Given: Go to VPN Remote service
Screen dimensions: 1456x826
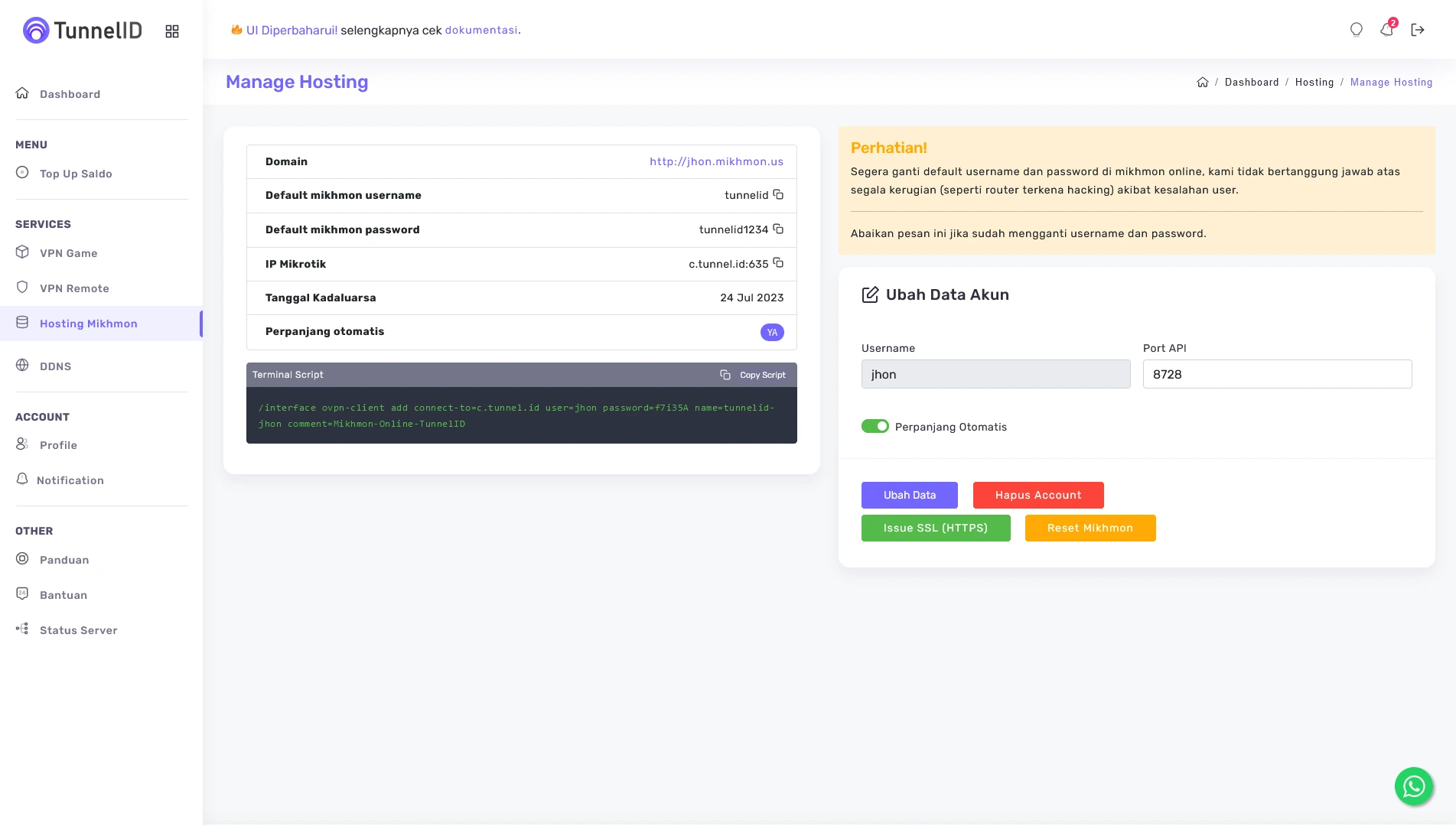Looking at the screenshot, I should click(x=74, y=288).
